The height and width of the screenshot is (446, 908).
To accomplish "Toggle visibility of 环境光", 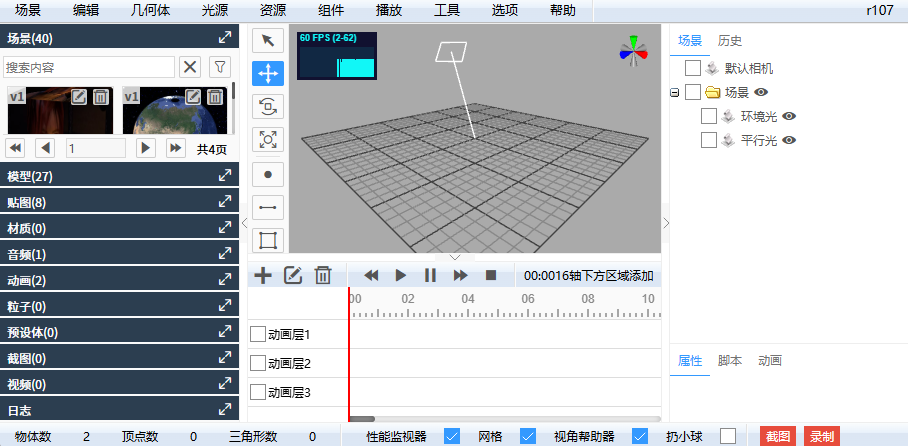I will tap(789, 116).
